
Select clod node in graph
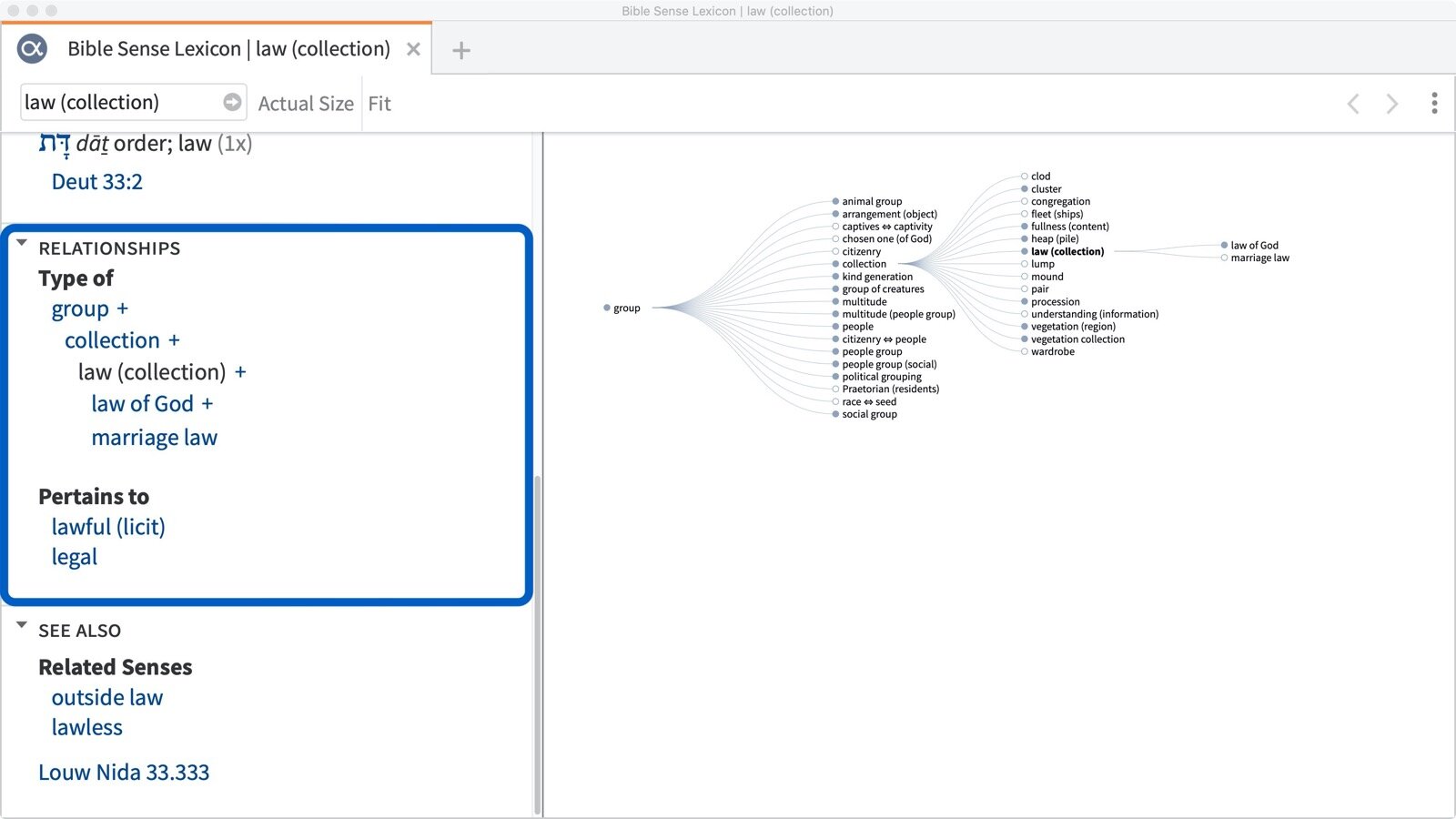click(1036, 177)
